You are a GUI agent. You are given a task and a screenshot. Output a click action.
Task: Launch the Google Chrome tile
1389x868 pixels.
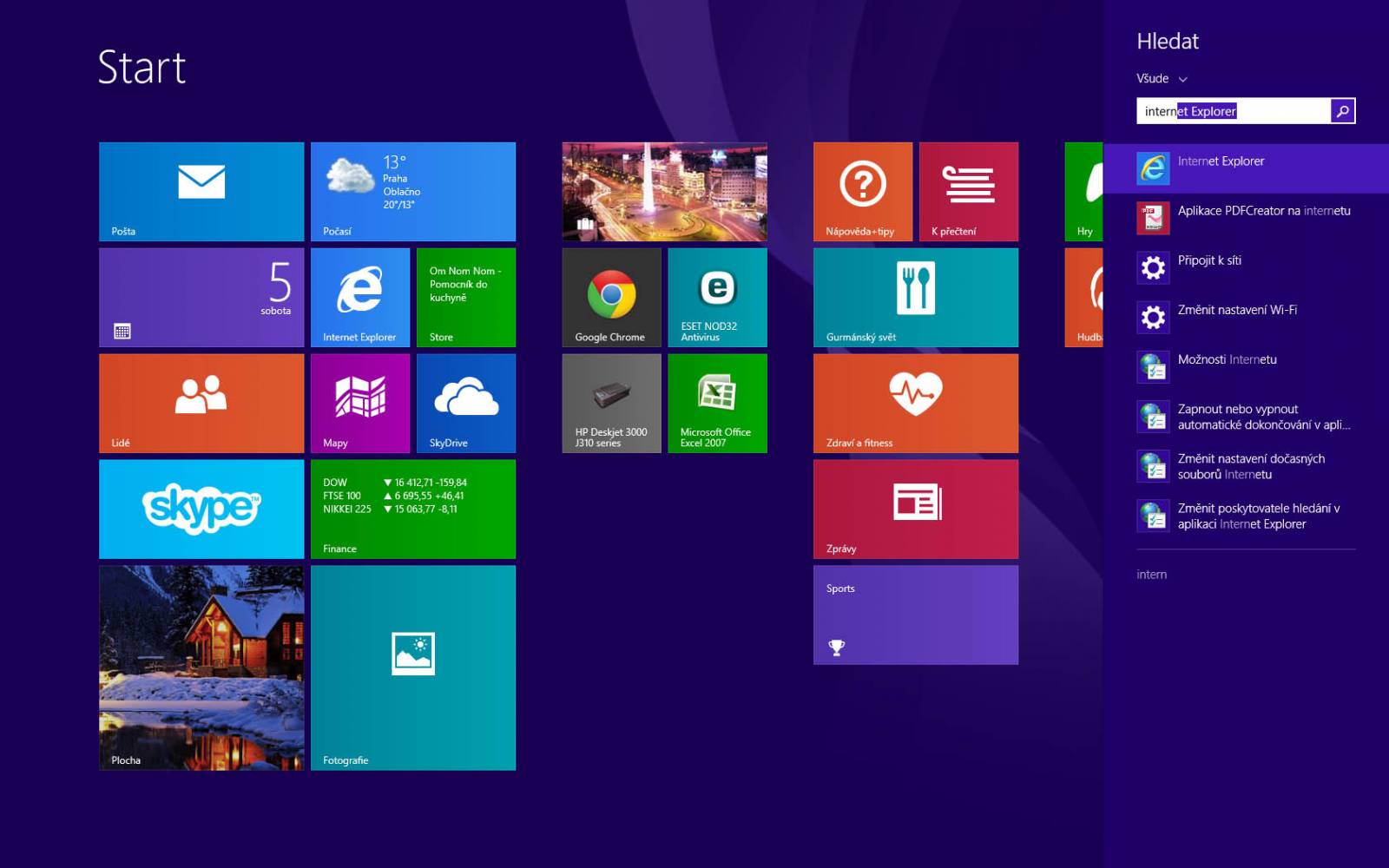tap(612, 298)
